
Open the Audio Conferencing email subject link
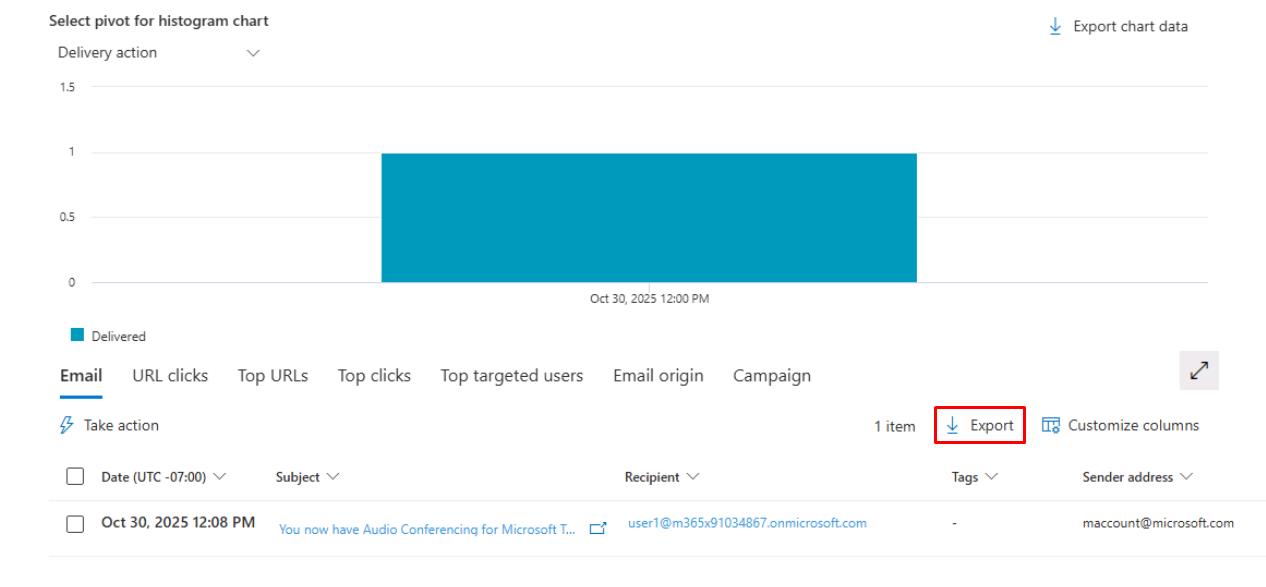click(427, 530)
